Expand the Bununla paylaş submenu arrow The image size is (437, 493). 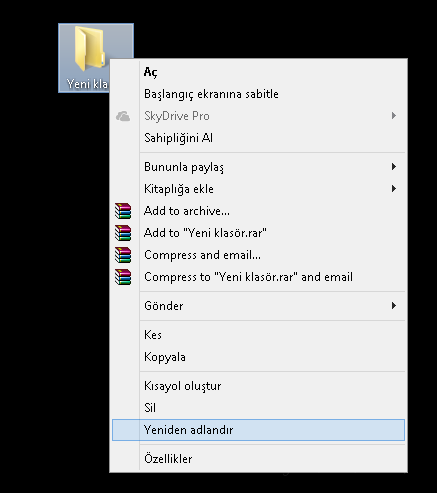[x=394, y=167]
